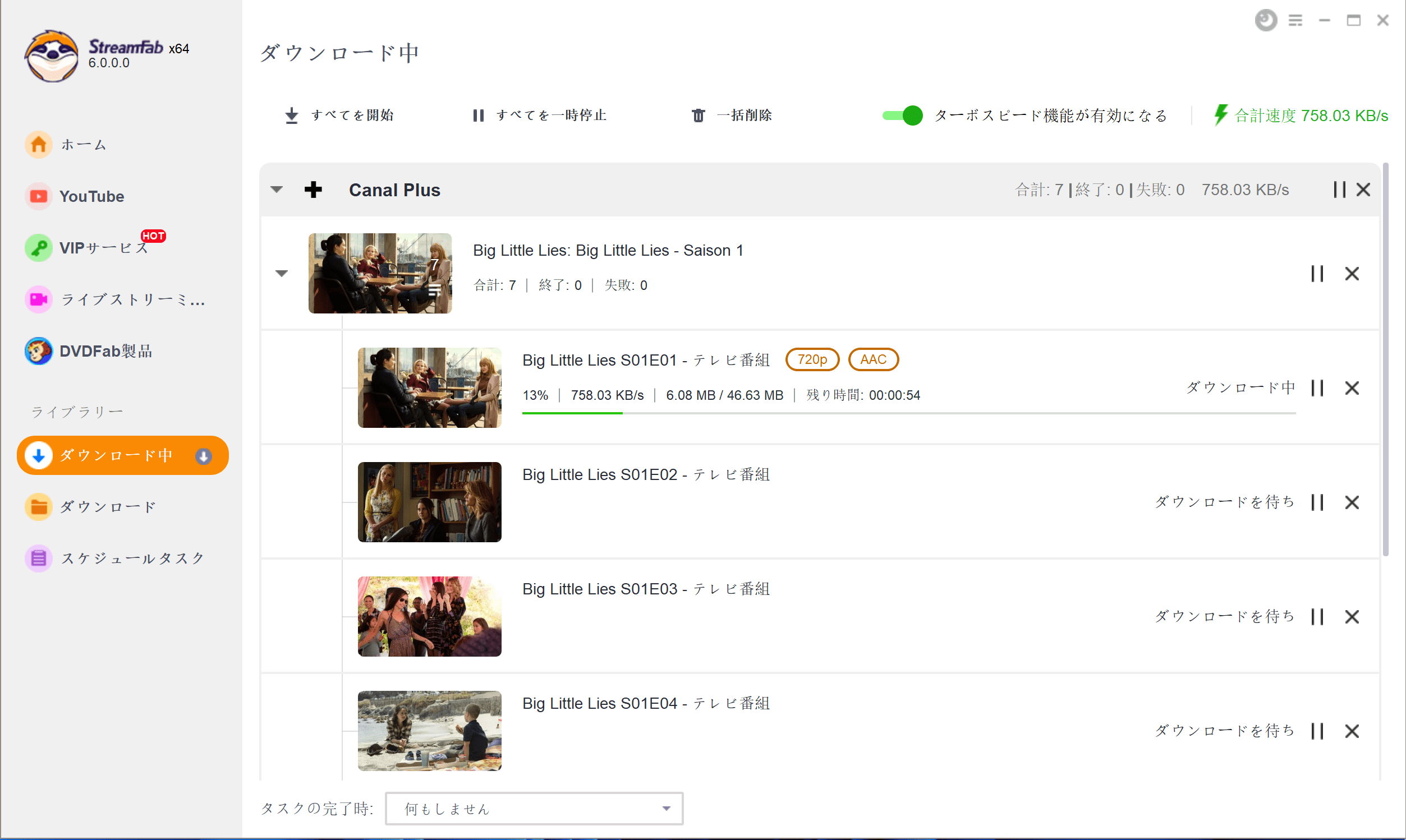This screenshot has width=1406, height=840.
Task: Collapse the Canal Plus group arrow
Action: click(277, 190)
